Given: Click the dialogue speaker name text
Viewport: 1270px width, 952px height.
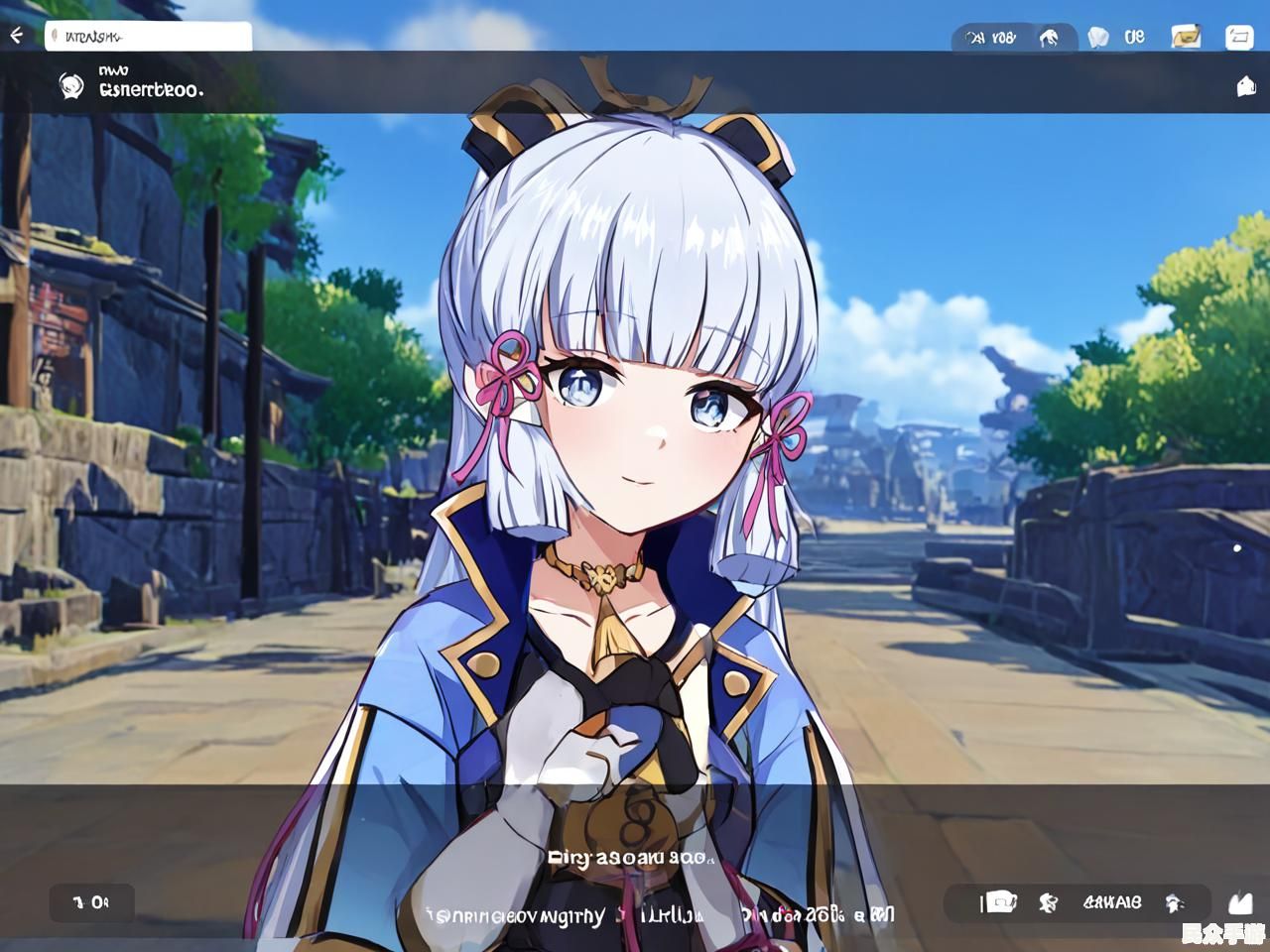Looking at the screenshot, I should coord(629,858).
